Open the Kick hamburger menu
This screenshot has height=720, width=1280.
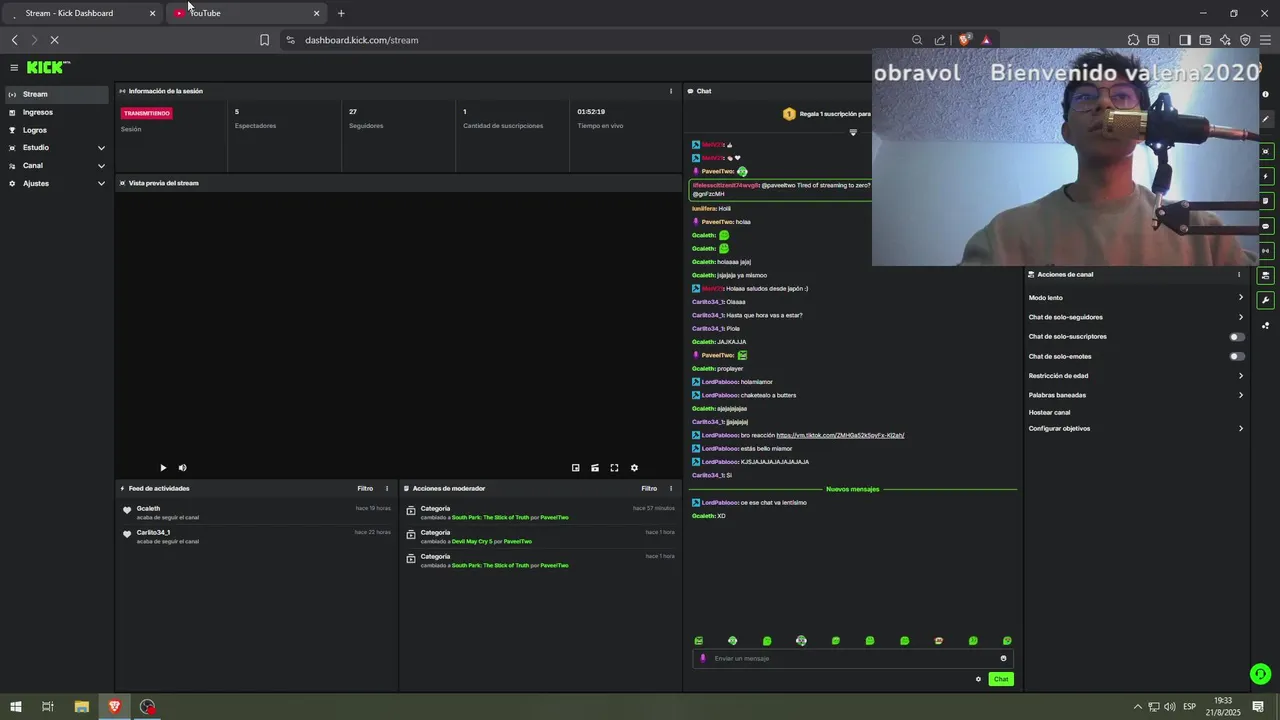pos(14,68)
